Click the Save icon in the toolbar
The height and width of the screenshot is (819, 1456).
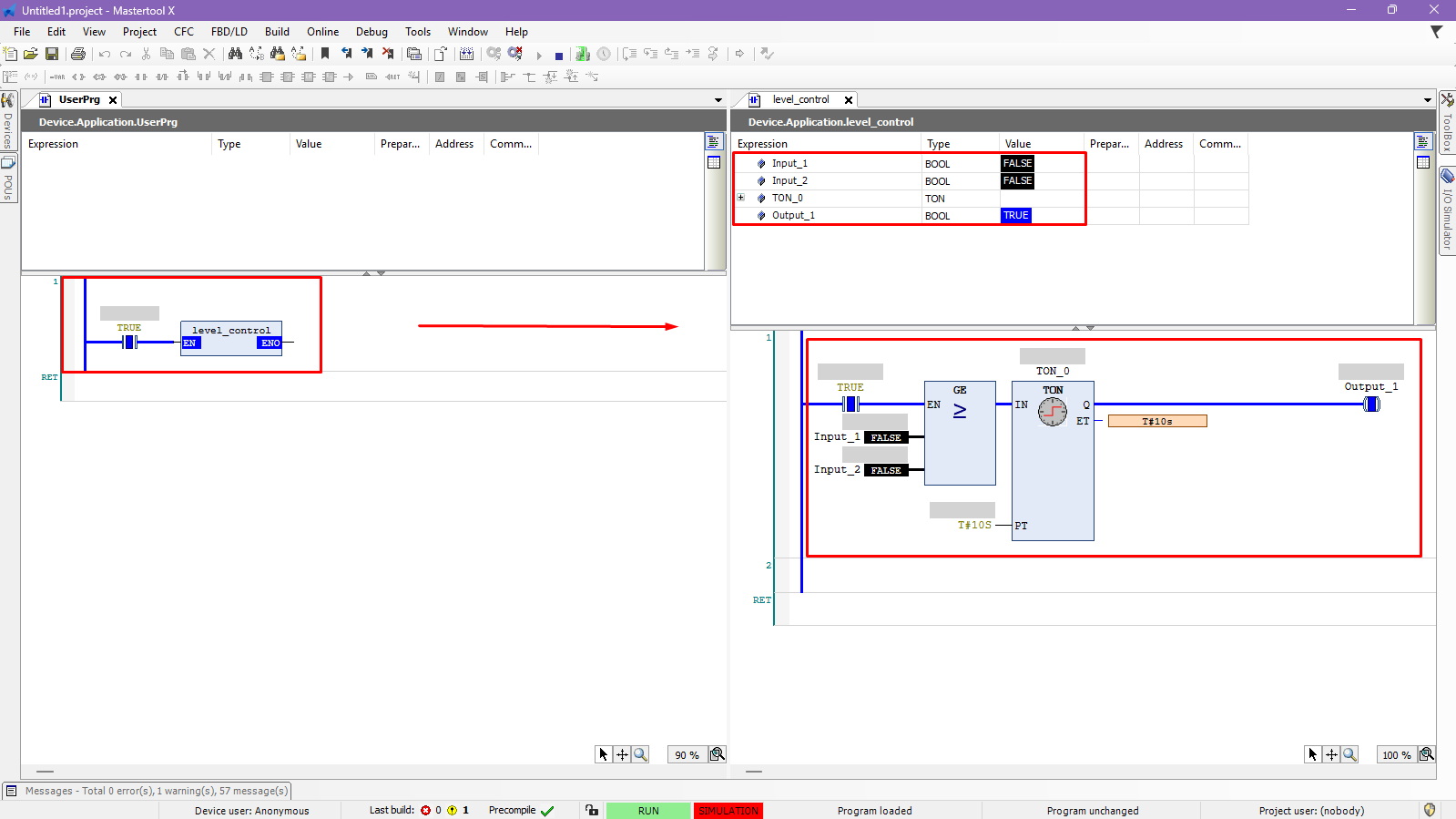pos(52,55)
